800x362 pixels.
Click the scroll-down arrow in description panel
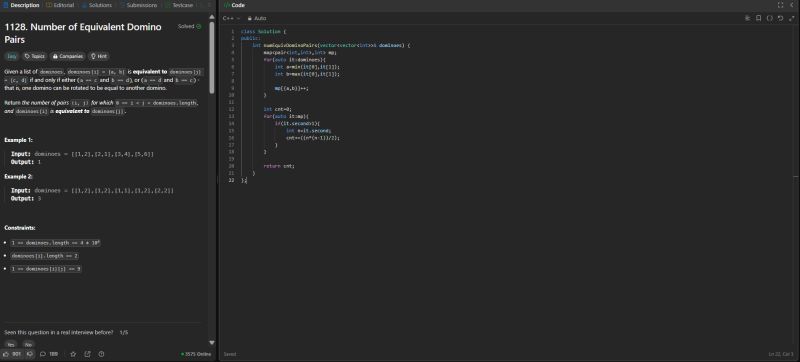tap(212, 343)
